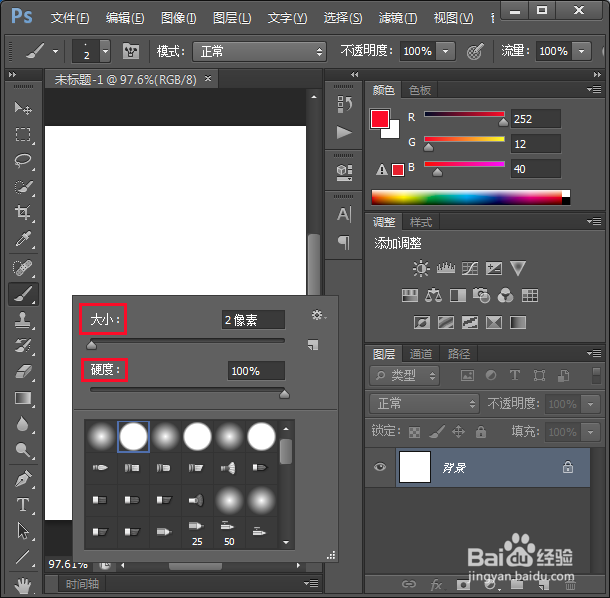
Task: Open the Color panel flyout menu
Action: pos(594,90)
